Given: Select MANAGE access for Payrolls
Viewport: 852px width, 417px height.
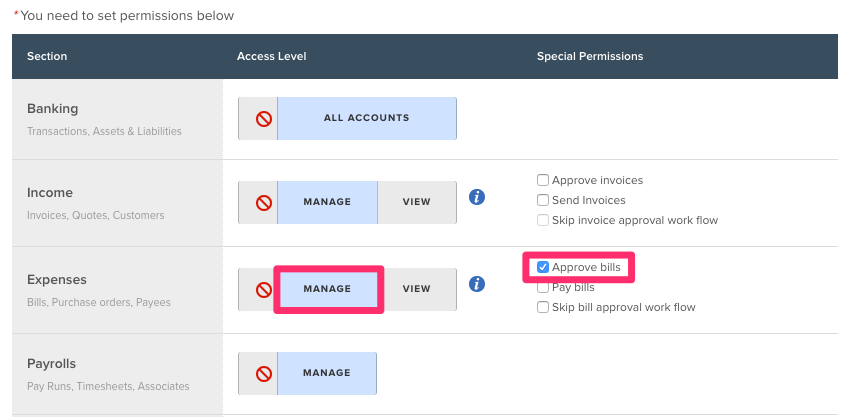Looking at the screenshot, I should point(327,373).
